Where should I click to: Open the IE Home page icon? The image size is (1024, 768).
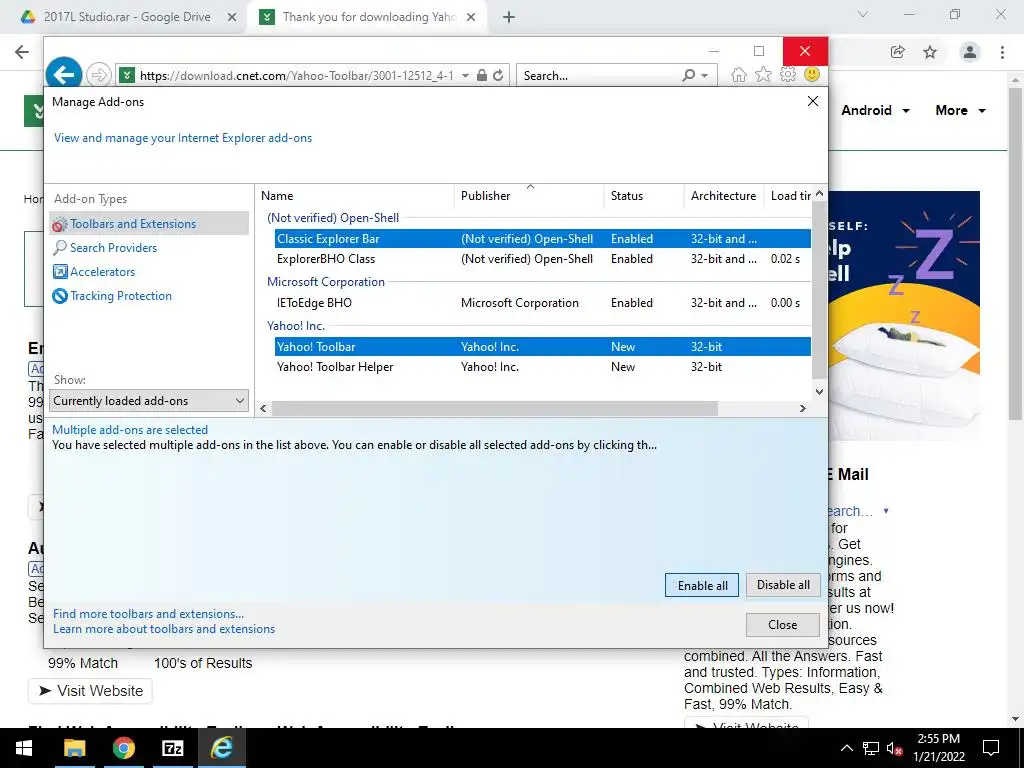tap(739, 74)
